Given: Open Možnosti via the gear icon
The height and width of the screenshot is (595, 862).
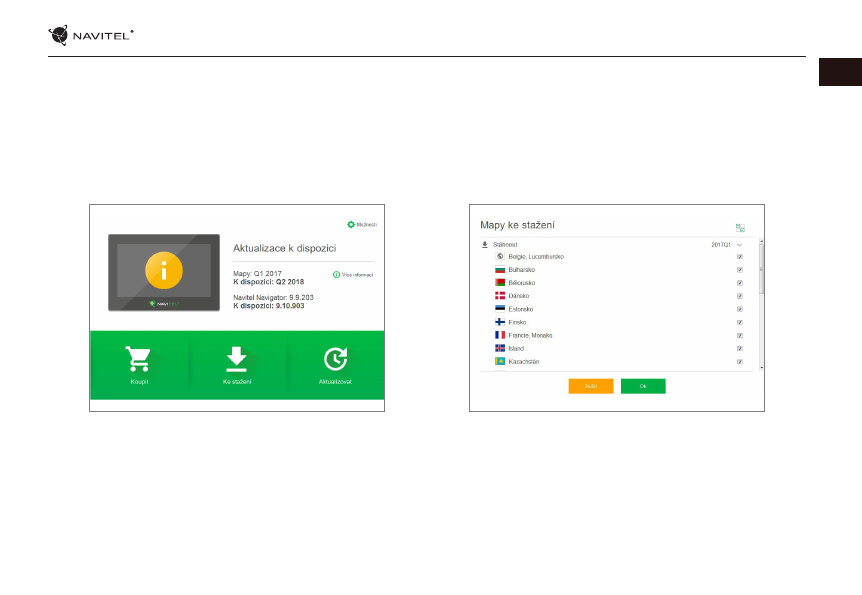Looking at the screenshot, I should (x=351, y=225).
